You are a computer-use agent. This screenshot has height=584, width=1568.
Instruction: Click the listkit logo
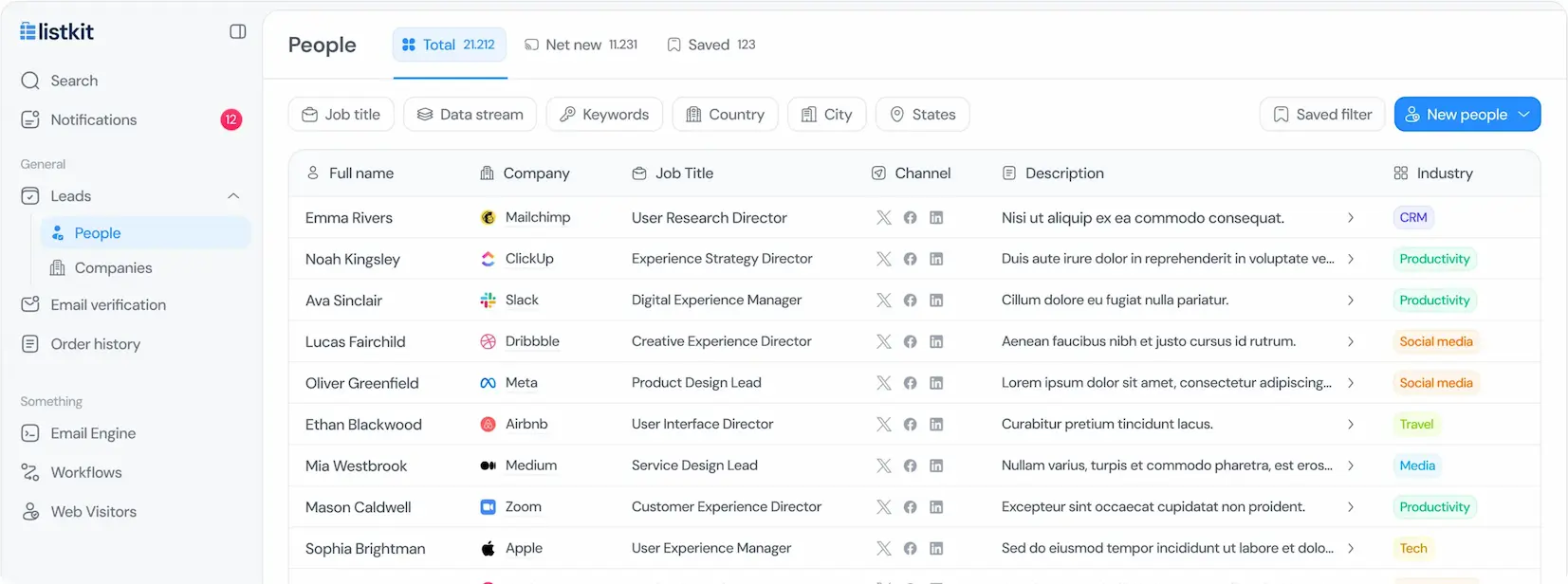tap(57, 31)
